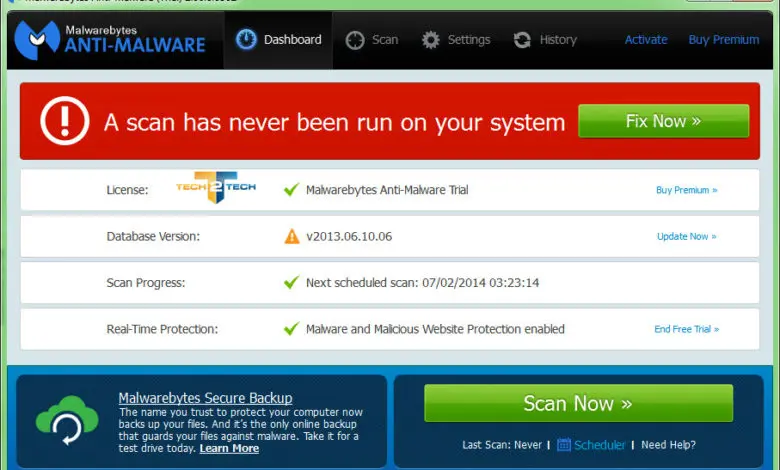Click the History refresh-arrows icon
The image size is (780, 470).
[522, 40]
